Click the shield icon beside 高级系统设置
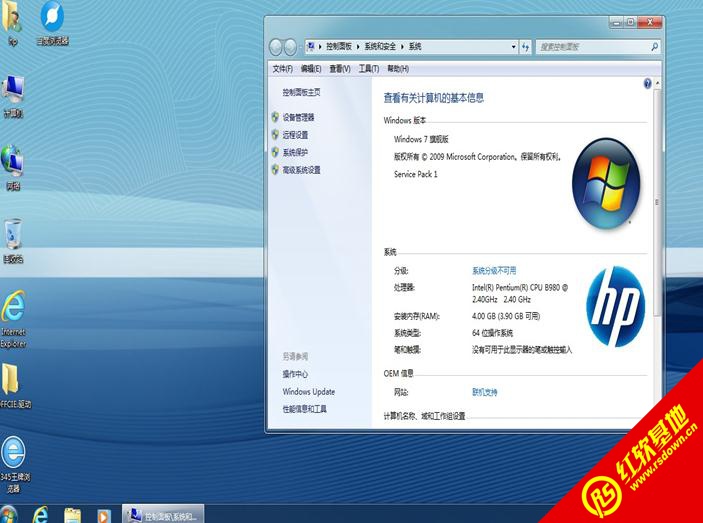 tap(275, 169)
